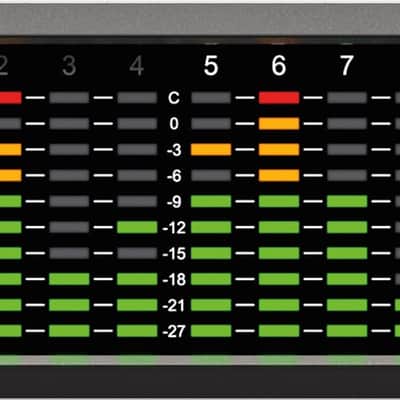Click channel 6's green -9 segment
Image resolution: width=400 pixels, height=400 pixels.
[x=279, y=201]
